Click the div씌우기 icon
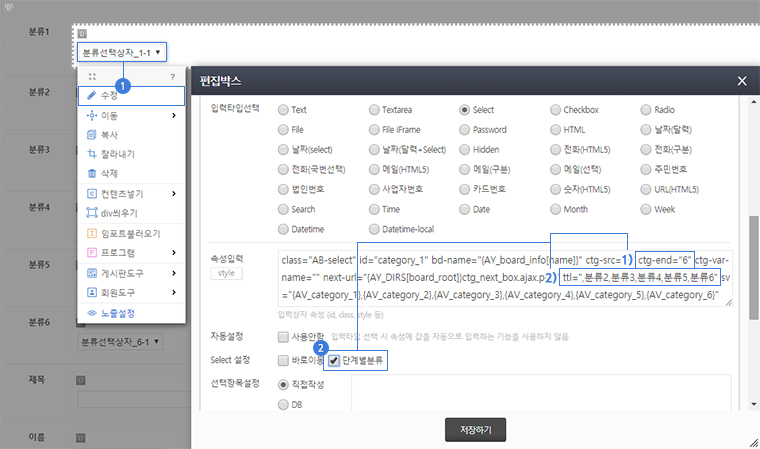This screenshot has height=449, width=760. (x=92, y=212)
